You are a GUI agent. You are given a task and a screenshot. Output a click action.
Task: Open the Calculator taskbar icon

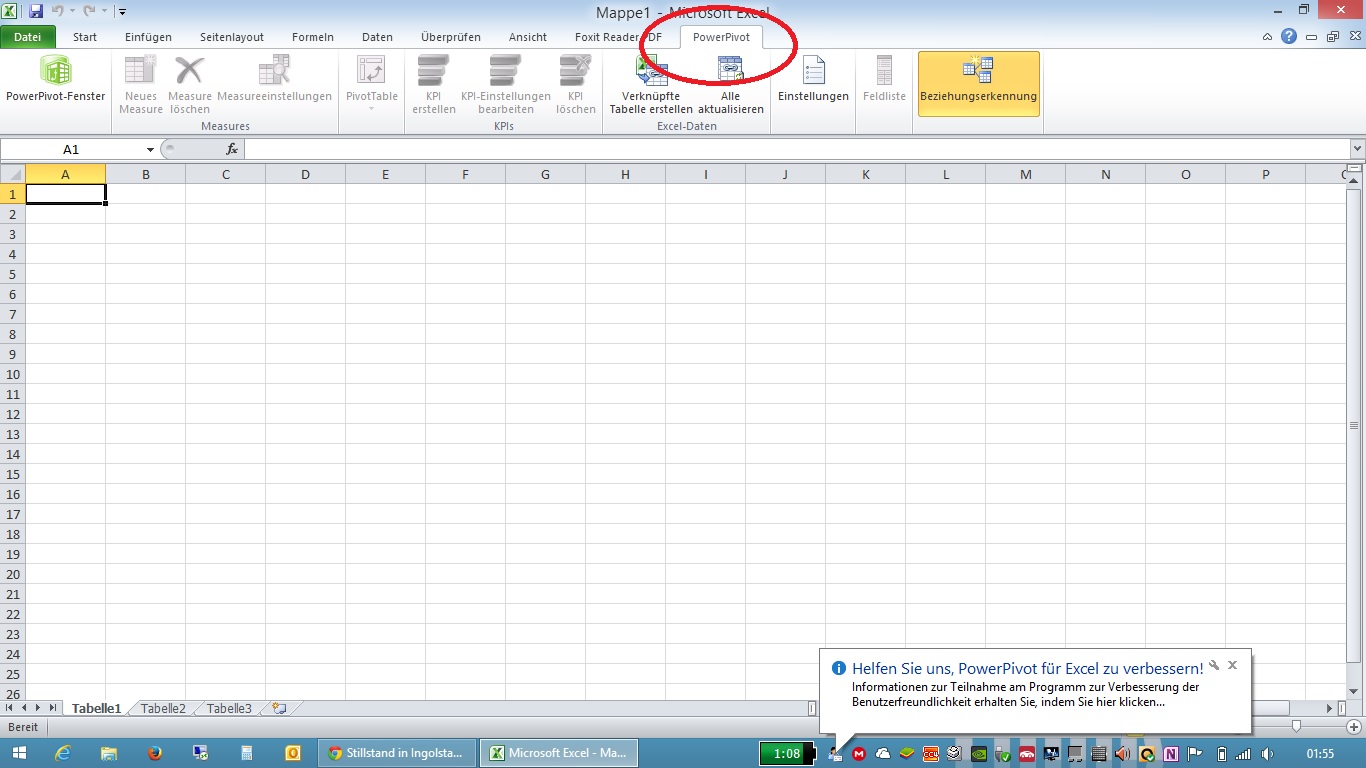pos(246,753)
